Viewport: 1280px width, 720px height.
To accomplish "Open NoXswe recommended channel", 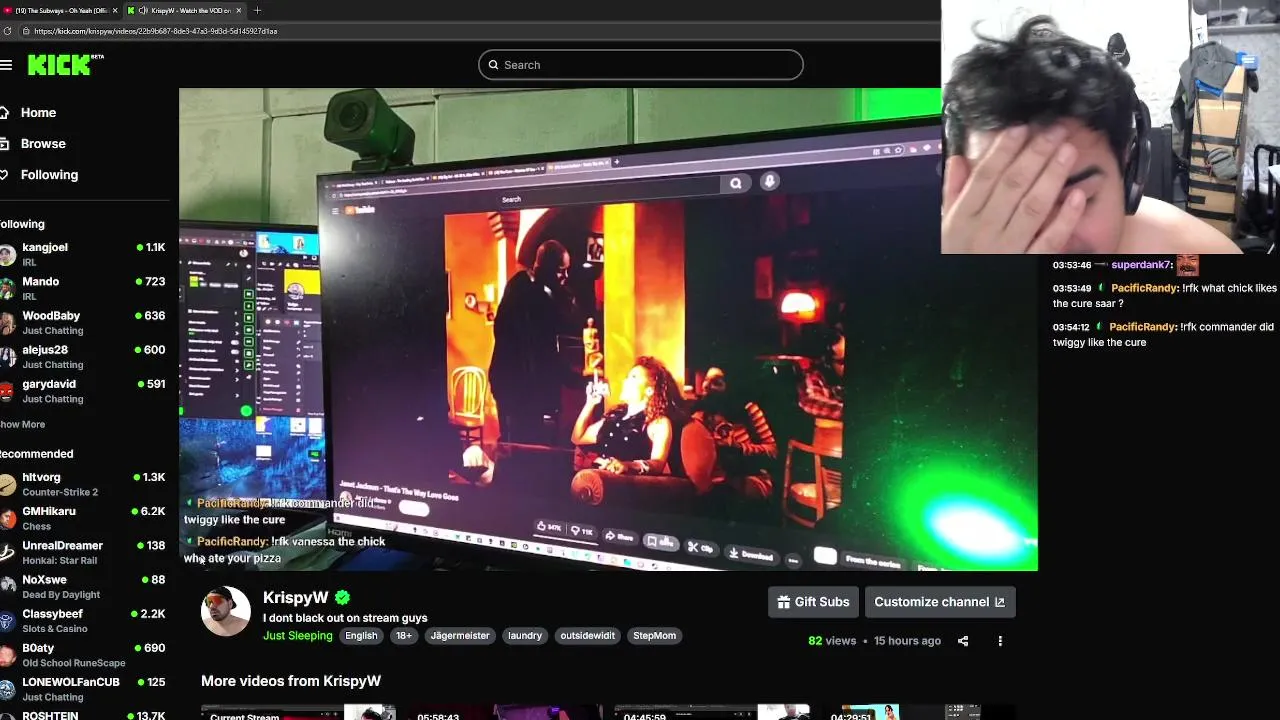I will 83,586.
